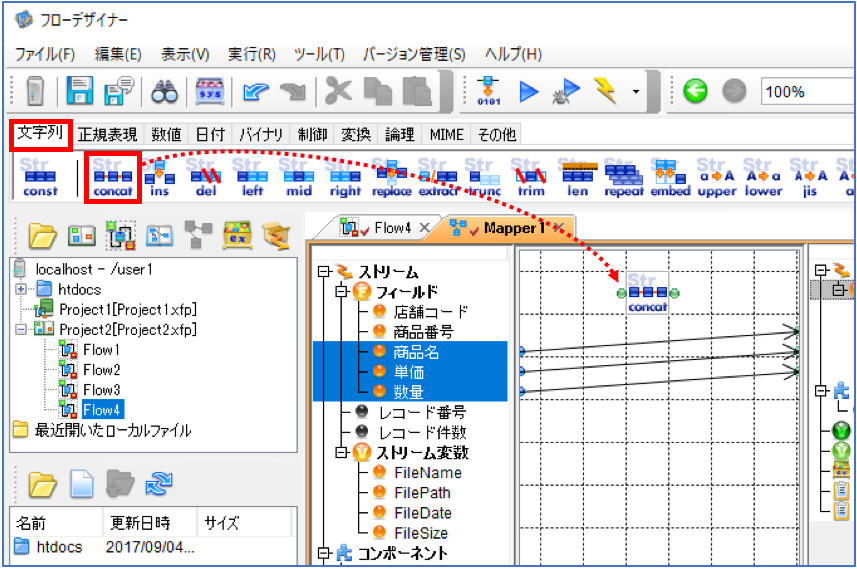Switch to the 日付 tab
This screenshot has width=857, height=569.
point(210,134)
